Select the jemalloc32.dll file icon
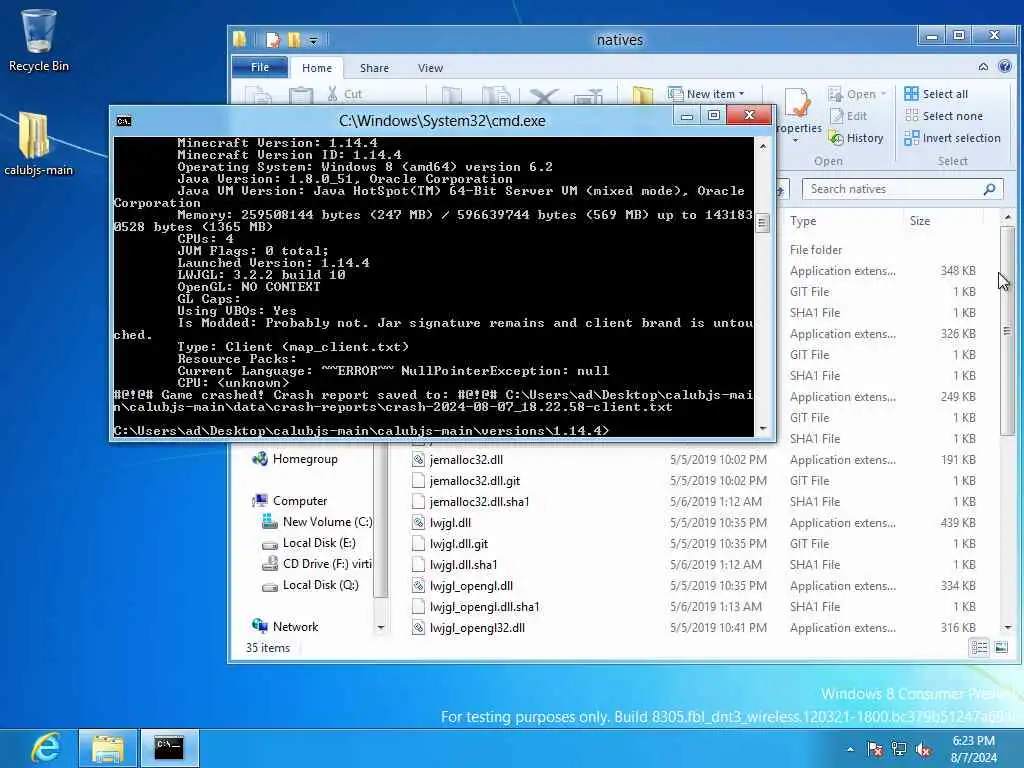Viewport: 1024px width, 768px height. (x=419, y=460)
